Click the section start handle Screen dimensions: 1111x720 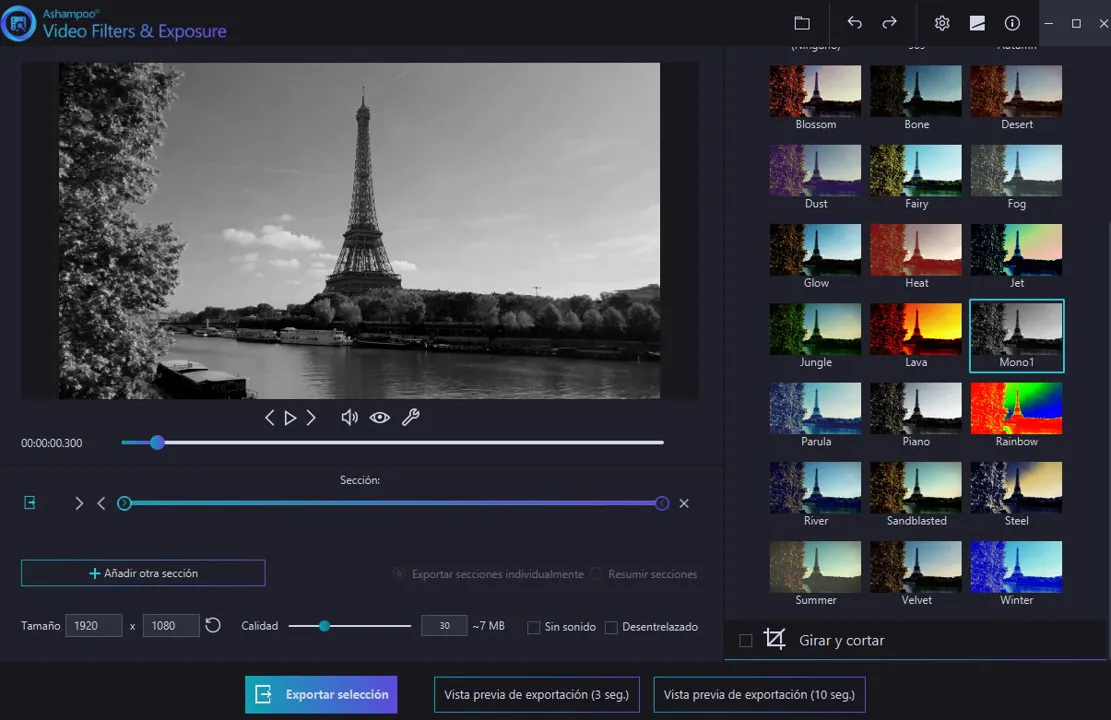tap(124, 503)
